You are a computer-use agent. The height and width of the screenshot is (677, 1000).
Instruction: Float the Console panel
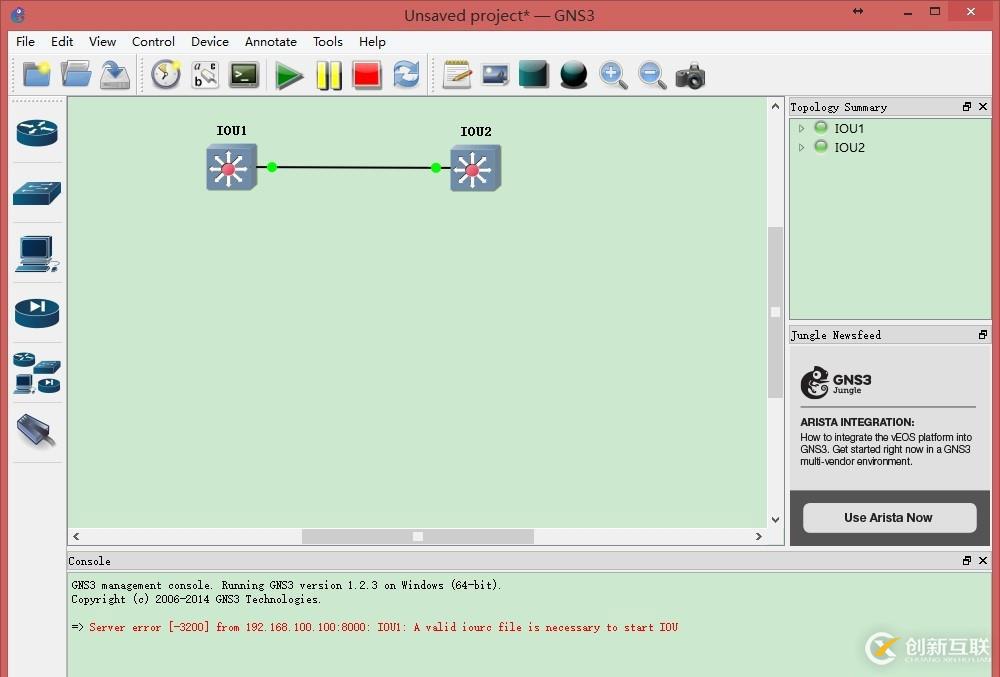[x=967, y=560]
